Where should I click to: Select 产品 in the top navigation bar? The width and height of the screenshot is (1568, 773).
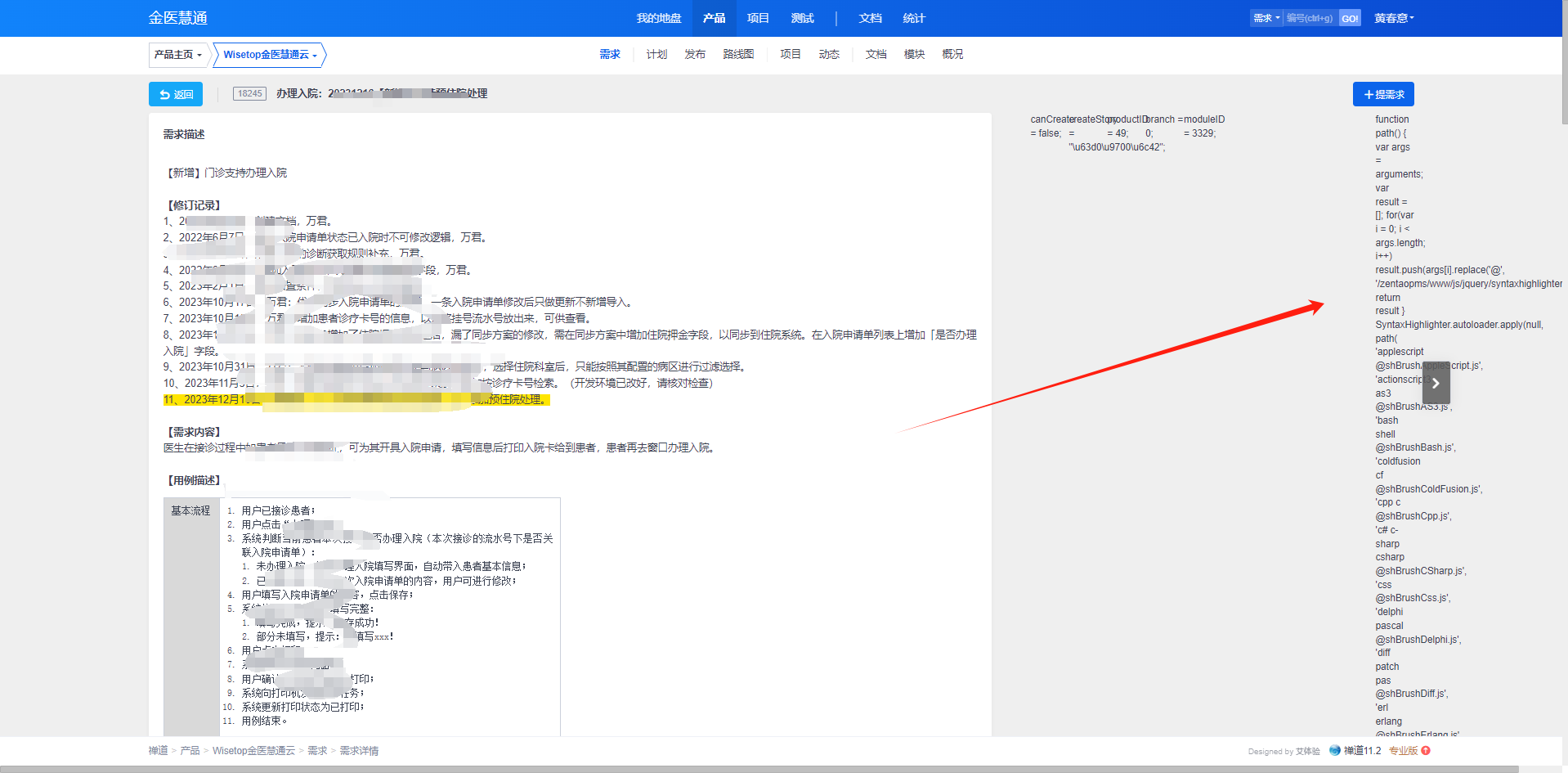coord(714,18)
